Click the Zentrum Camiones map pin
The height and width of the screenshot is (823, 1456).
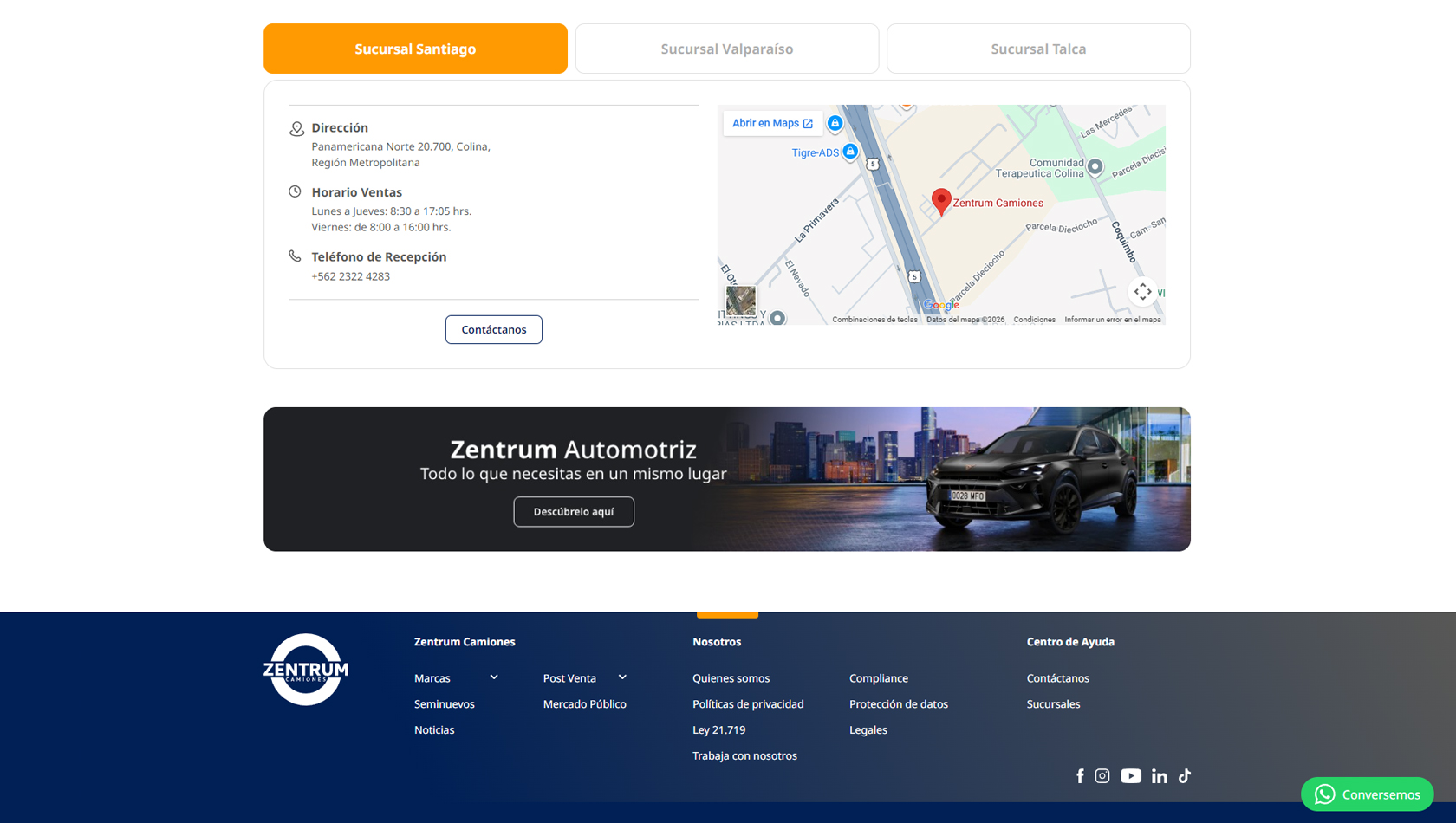[x=941, y=202]
